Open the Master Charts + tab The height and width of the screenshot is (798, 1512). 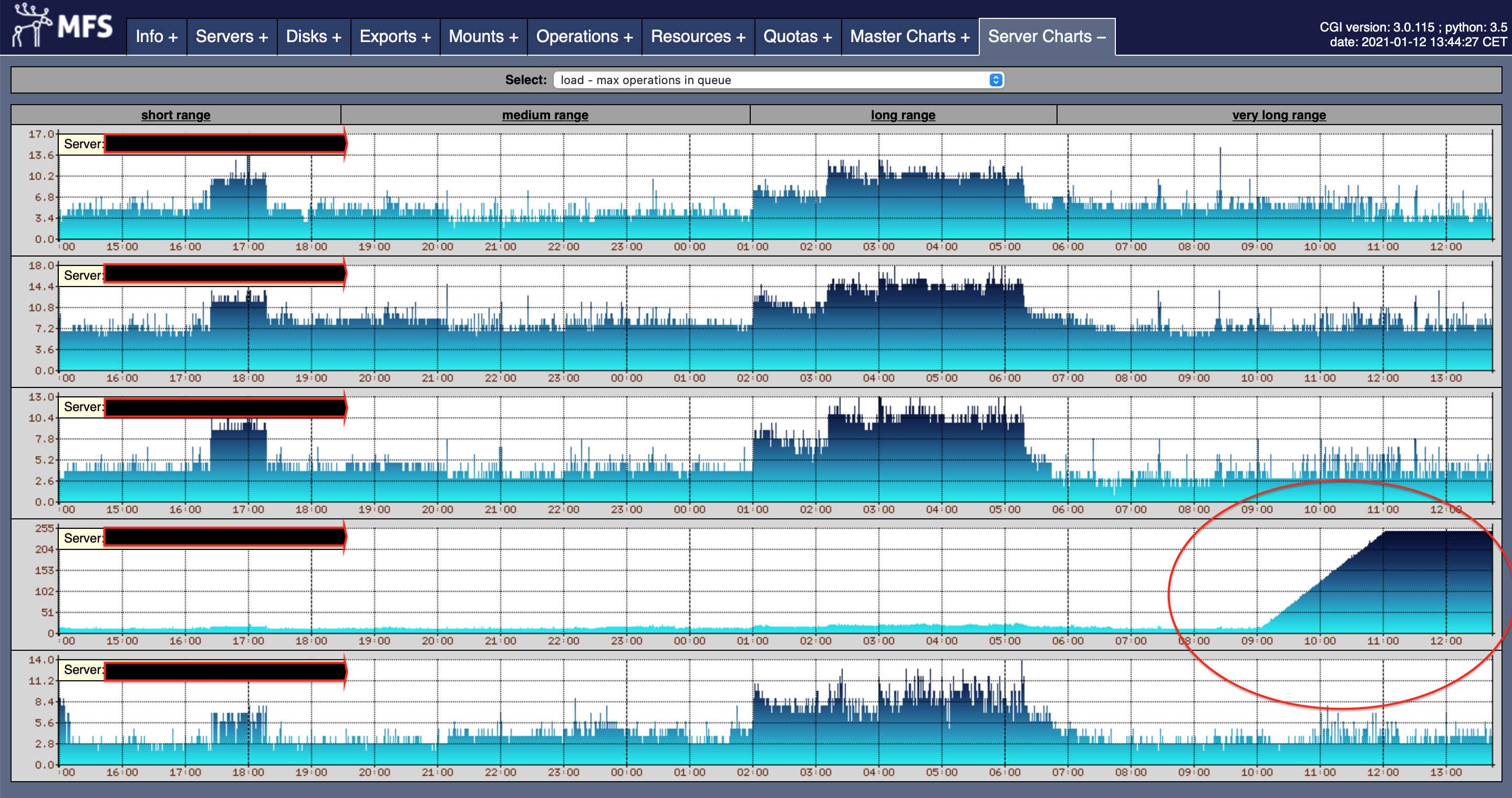(910, 37)
